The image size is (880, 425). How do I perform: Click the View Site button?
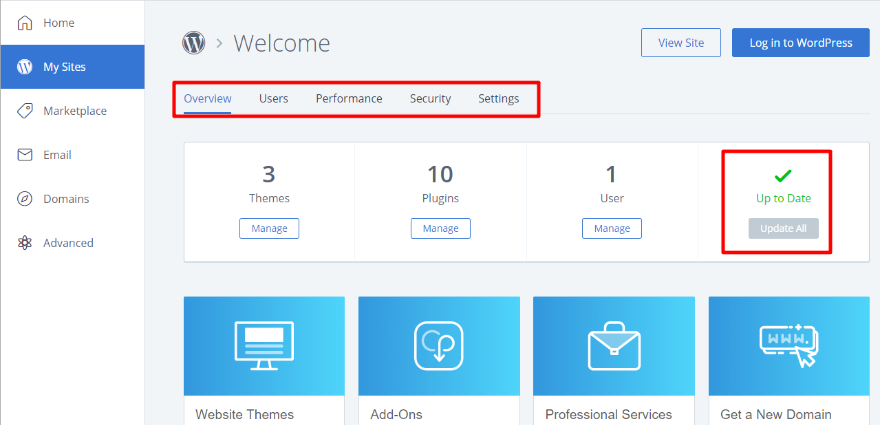click(x=681, y=43)
